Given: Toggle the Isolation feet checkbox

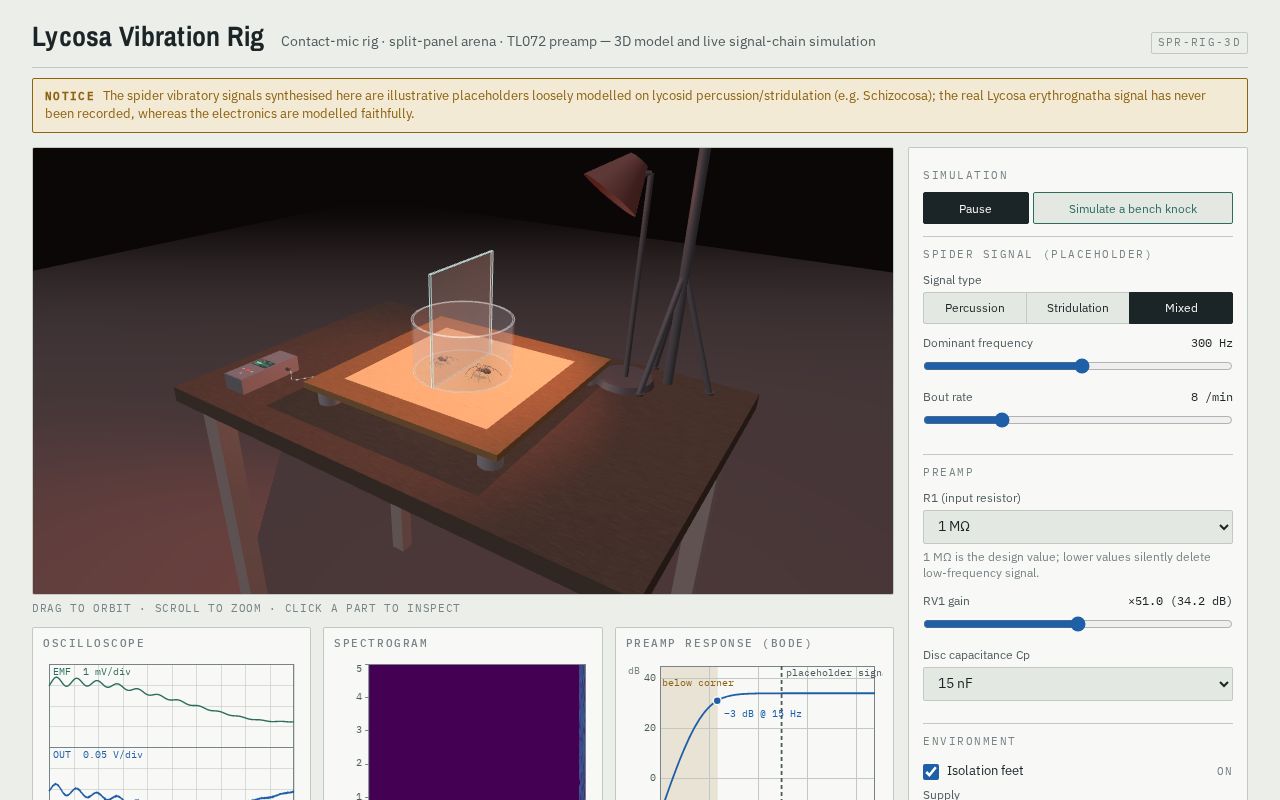Looking at the screenshot, I should coord(931,771).
